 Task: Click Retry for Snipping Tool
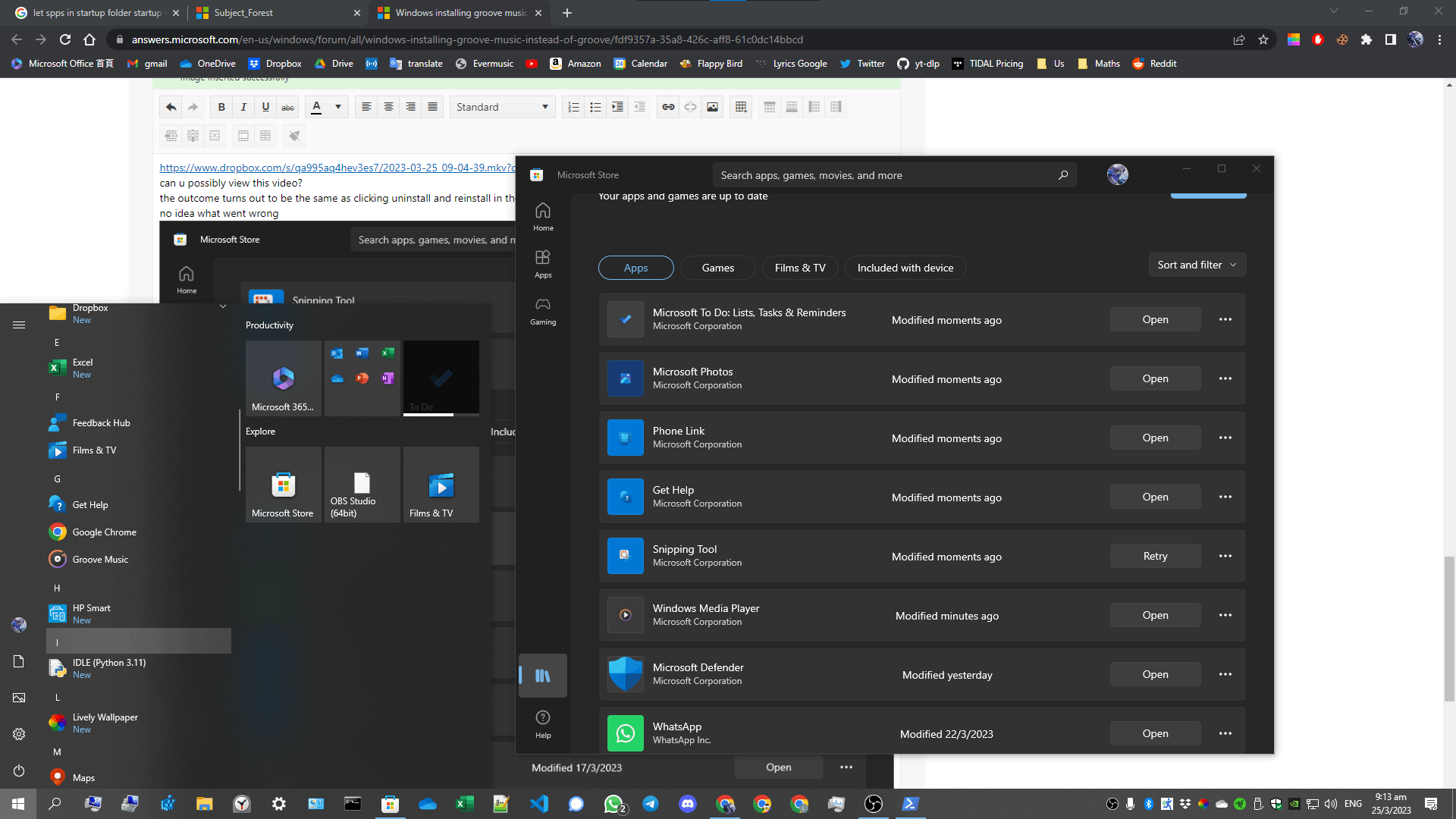(1155, 556)
